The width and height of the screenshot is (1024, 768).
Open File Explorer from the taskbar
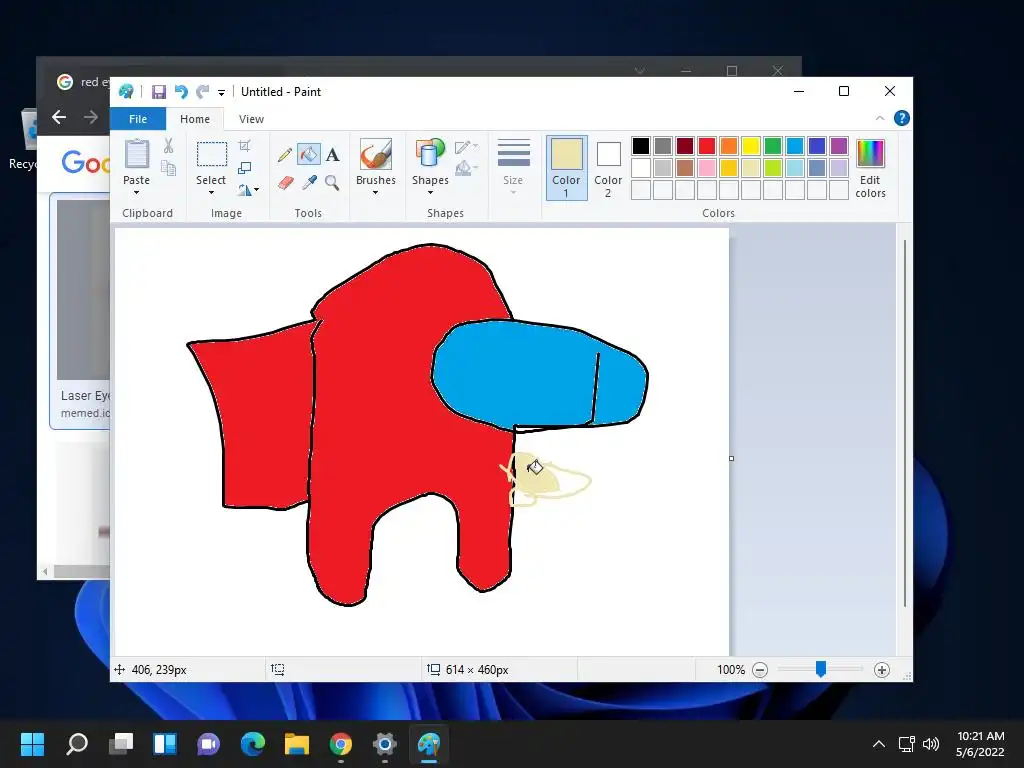tap(296, 744)
